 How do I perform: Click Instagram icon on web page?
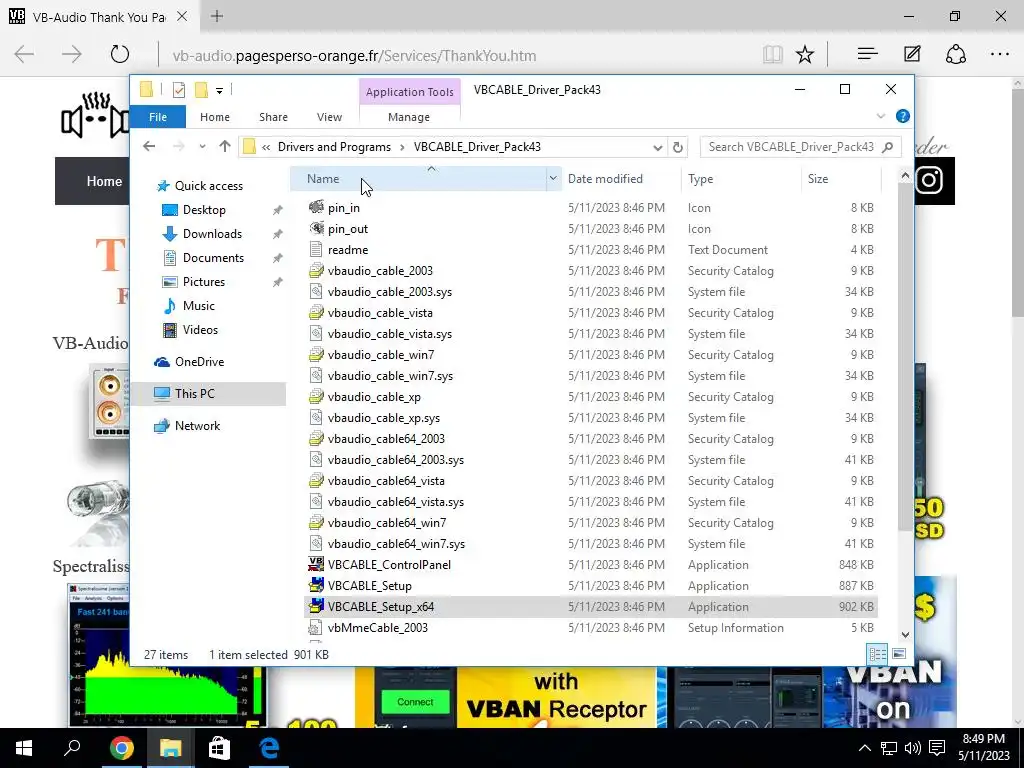point(929,181)
